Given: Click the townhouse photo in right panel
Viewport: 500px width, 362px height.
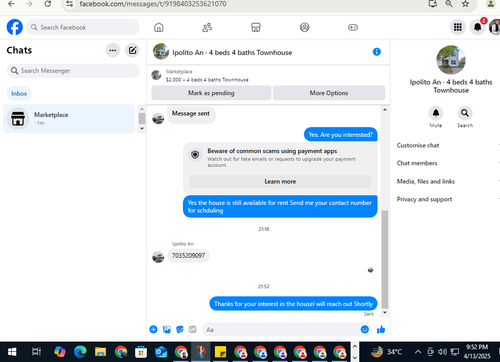Looking at the screenshot, I should coord(451,60).
